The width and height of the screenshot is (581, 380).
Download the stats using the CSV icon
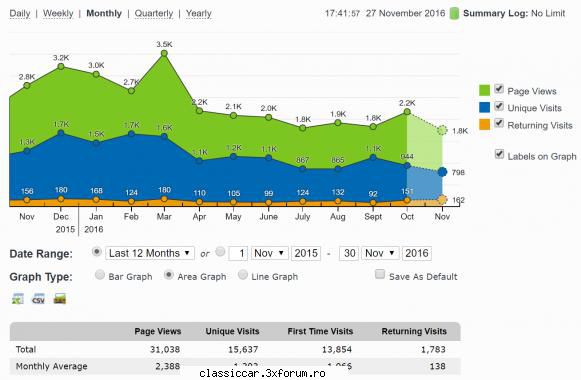(x=39, y=298)
